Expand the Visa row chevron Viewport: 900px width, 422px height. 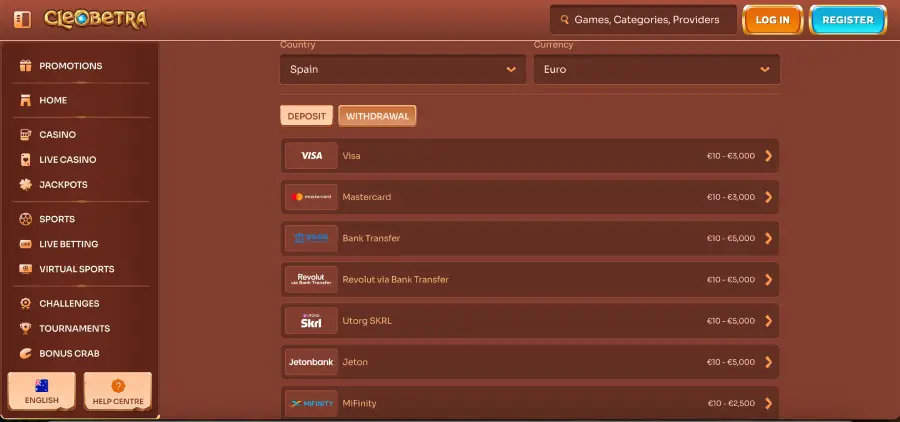(x=769, y=156)
